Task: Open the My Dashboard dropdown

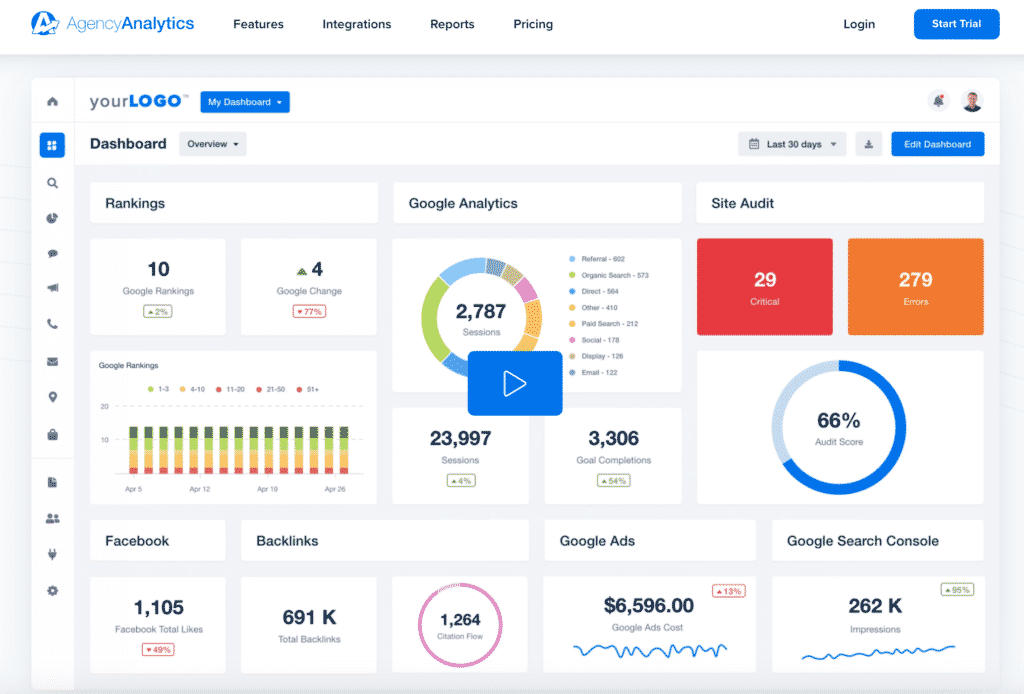Action: pyautogui.click(x=244, y=101)
